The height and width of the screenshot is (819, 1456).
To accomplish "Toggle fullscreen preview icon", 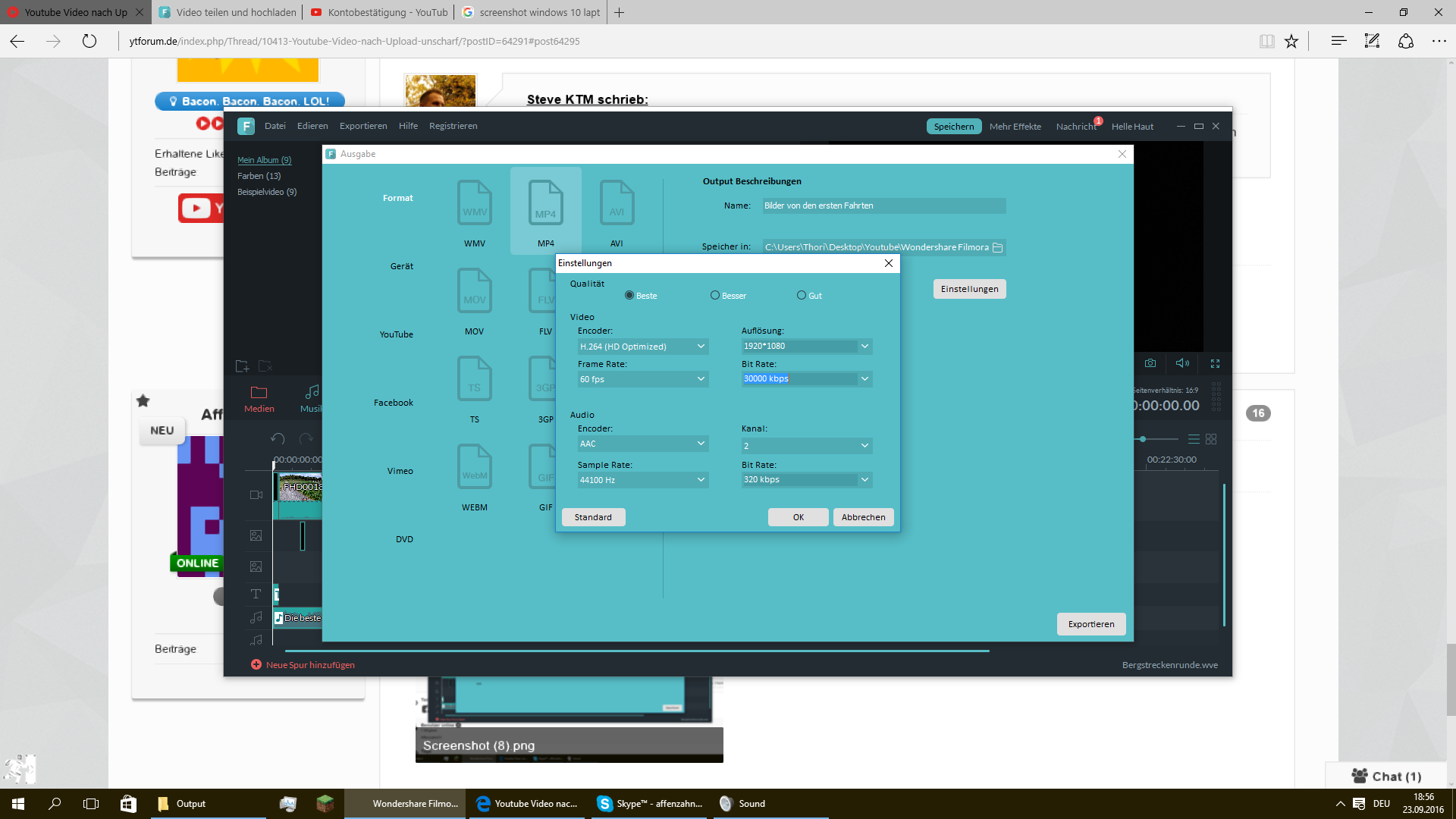I will click(1215, 363).
